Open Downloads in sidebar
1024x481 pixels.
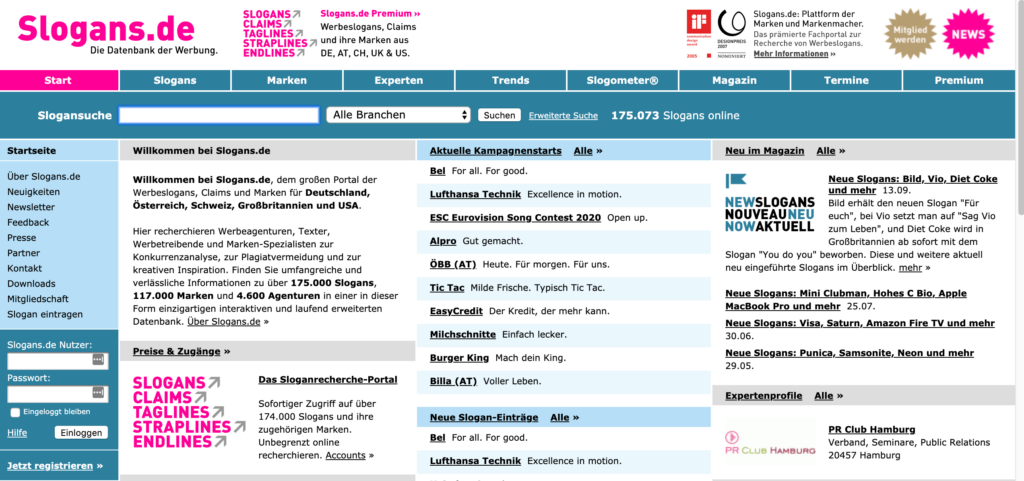click(x=31, y=284)
